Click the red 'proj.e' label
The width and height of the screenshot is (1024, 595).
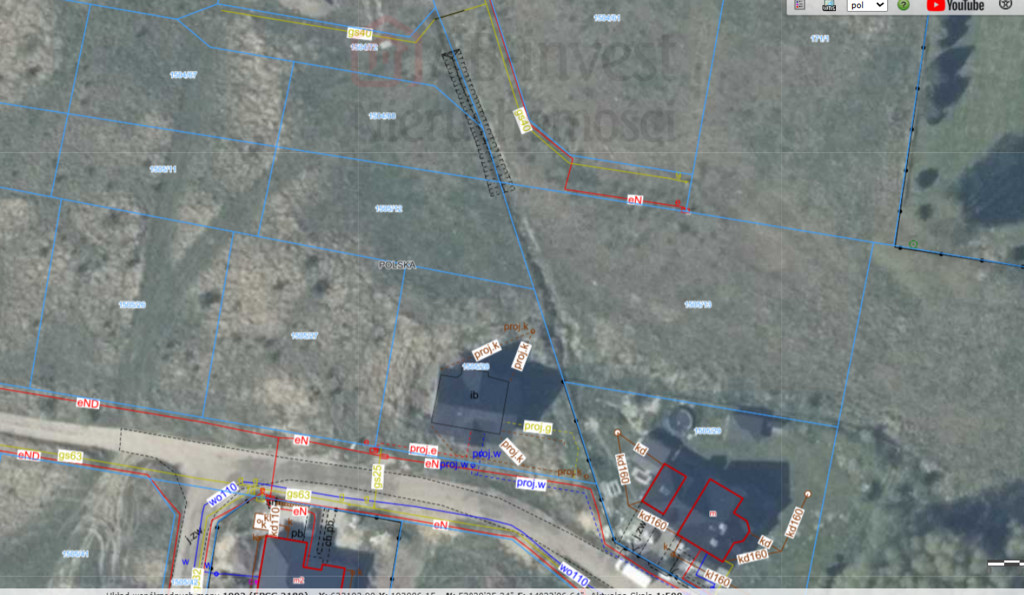[x=423, y=449]
